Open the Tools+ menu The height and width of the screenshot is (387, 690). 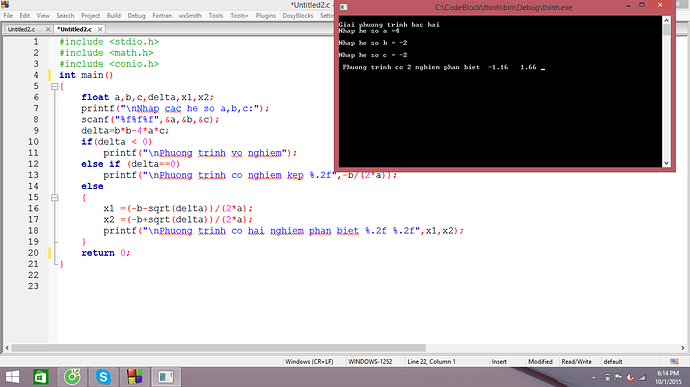pyautogui.click(x=239, y=15)
